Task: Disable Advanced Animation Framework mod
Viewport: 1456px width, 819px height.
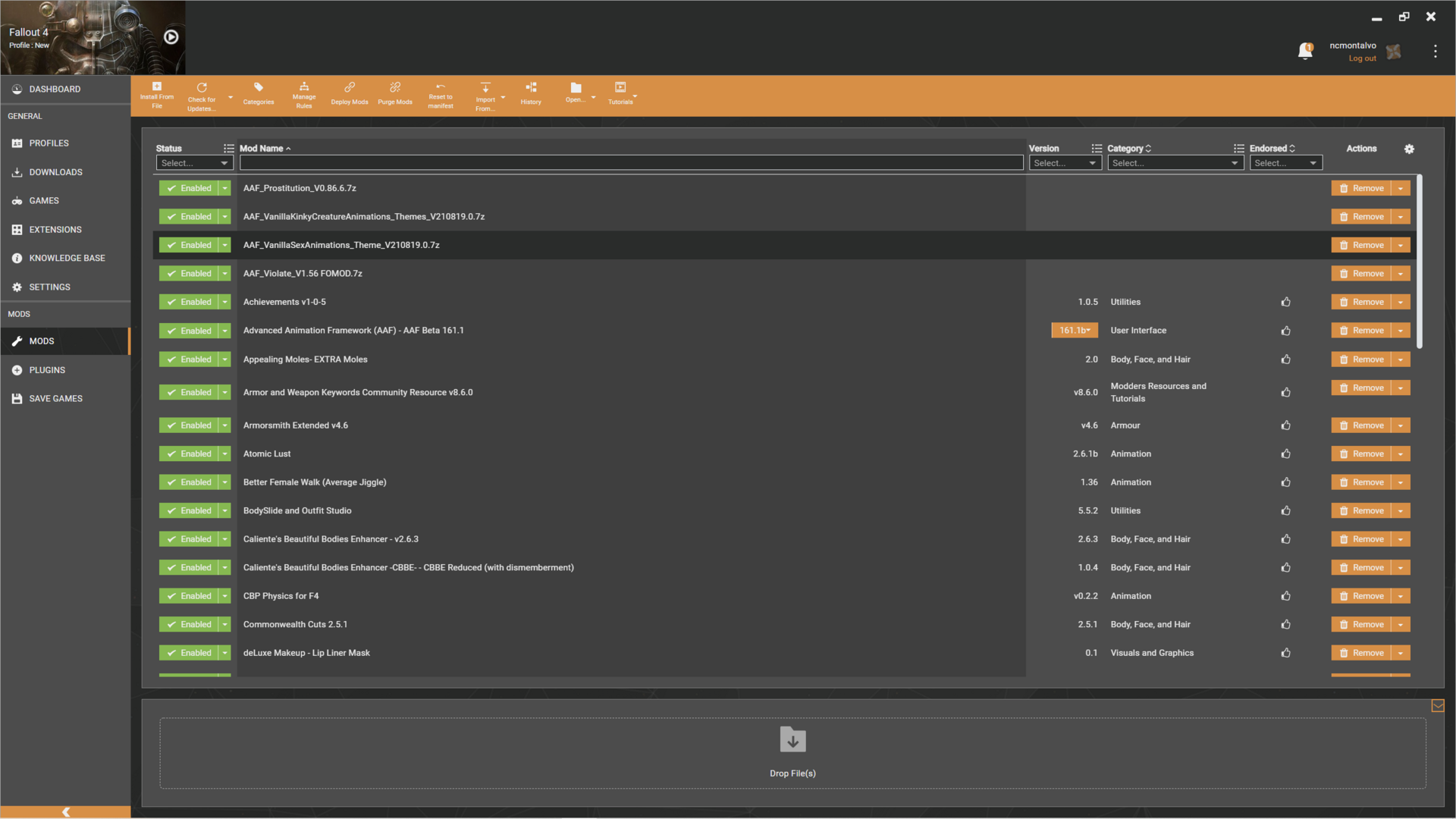Action: (x=189, y=331)
